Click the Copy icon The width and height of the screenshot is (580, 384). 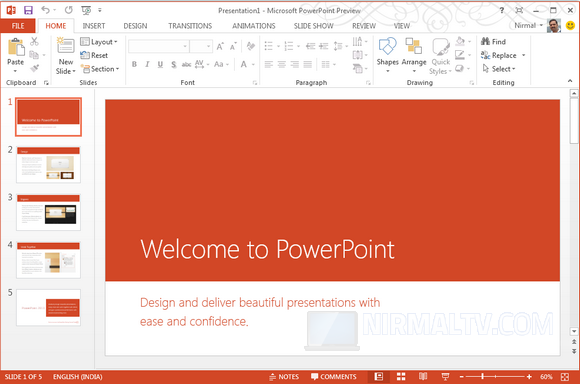34,55
